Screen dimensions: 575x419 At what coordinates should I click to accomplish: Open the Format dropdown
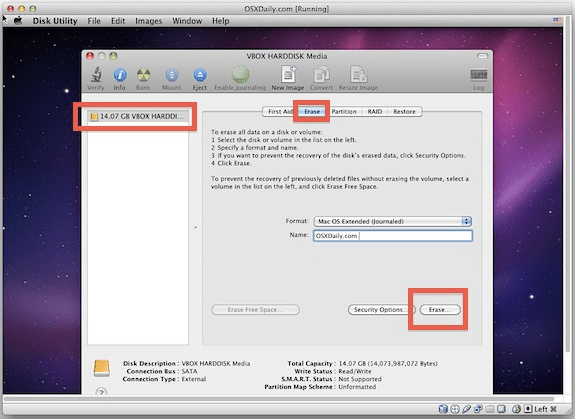392,221
